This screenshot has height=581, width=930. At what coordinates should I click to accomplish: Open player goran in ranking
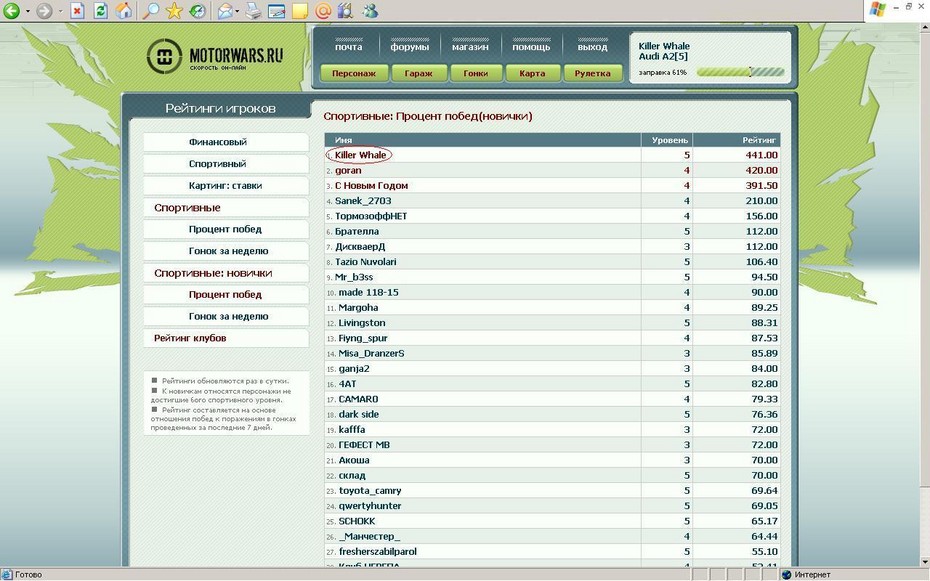[x=348, y=170]
